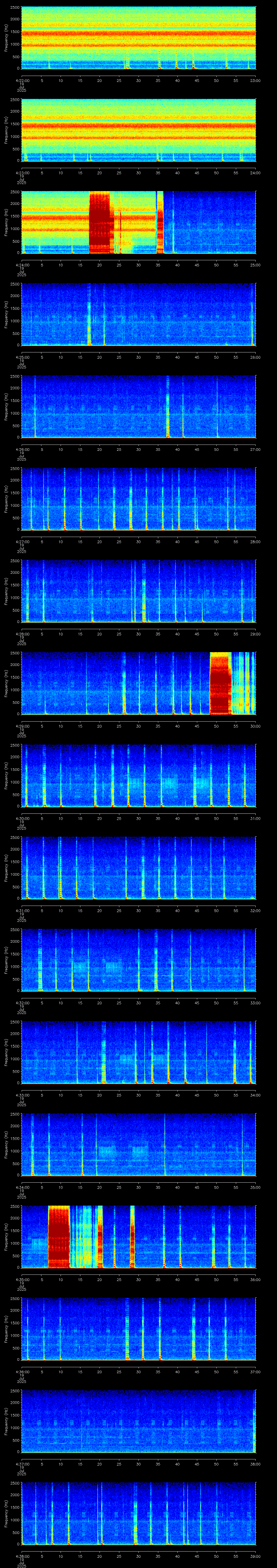
Task: Click the 25:00 end time label
Action: coord(256,265)
